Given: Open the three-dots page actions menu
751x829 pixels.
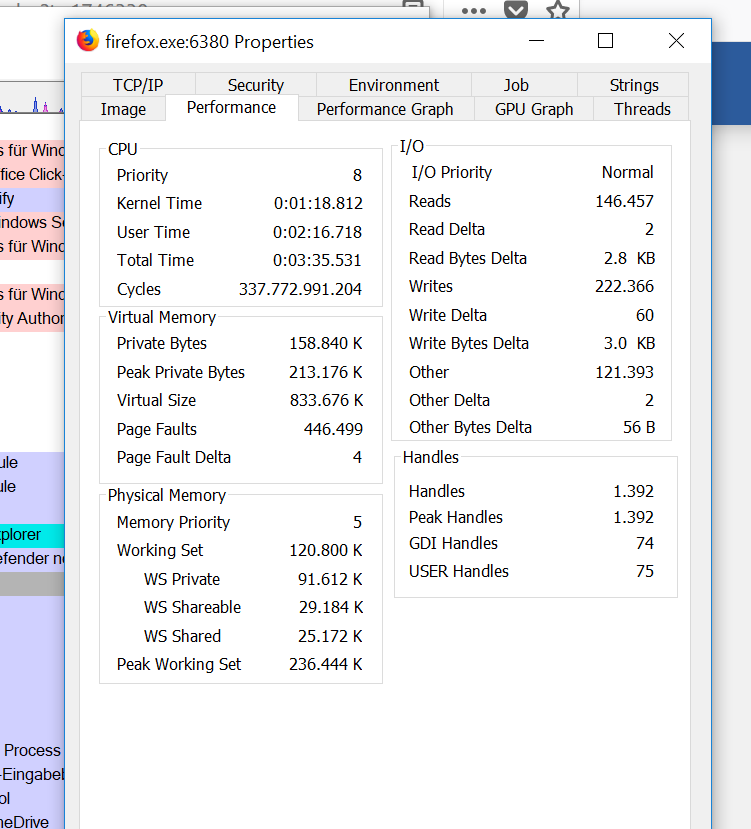Looking at the screenshot, I should (473, 10).
